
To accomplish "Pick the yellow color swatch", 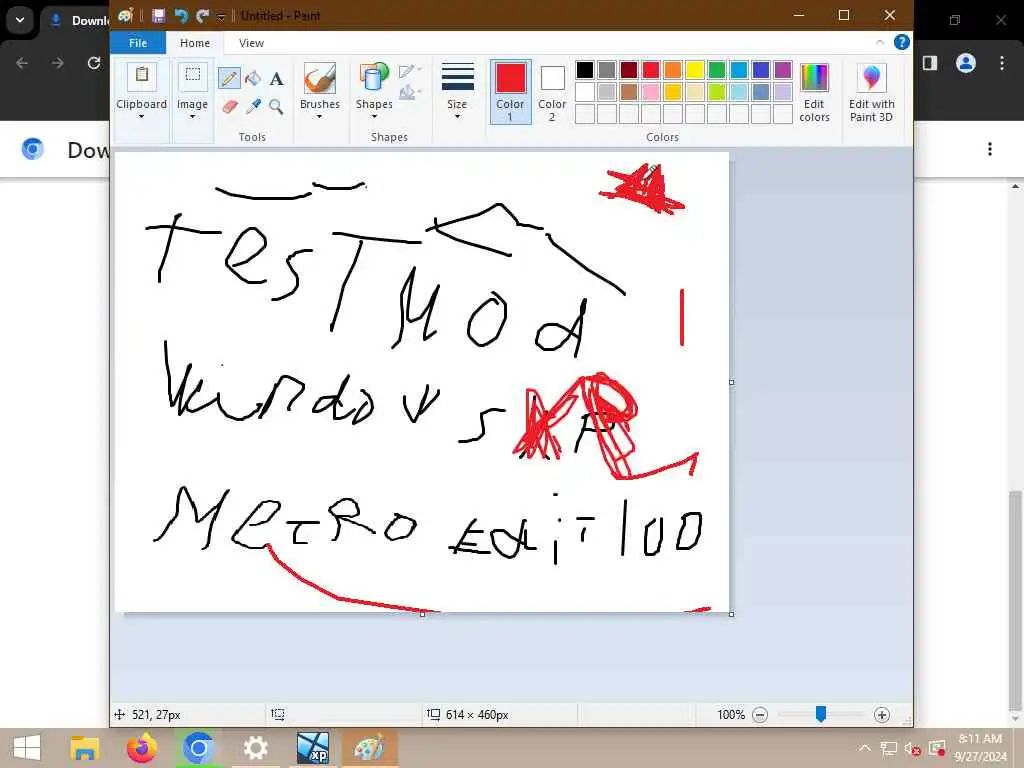I will tap(695, 70).
